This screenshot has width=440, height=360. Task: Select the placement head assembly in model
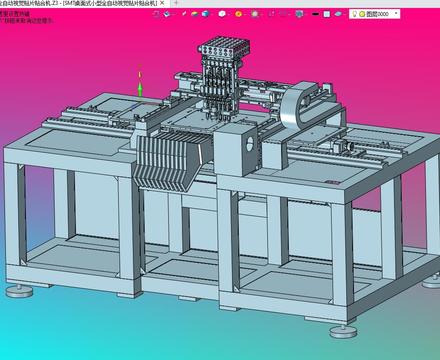point(223,78)
